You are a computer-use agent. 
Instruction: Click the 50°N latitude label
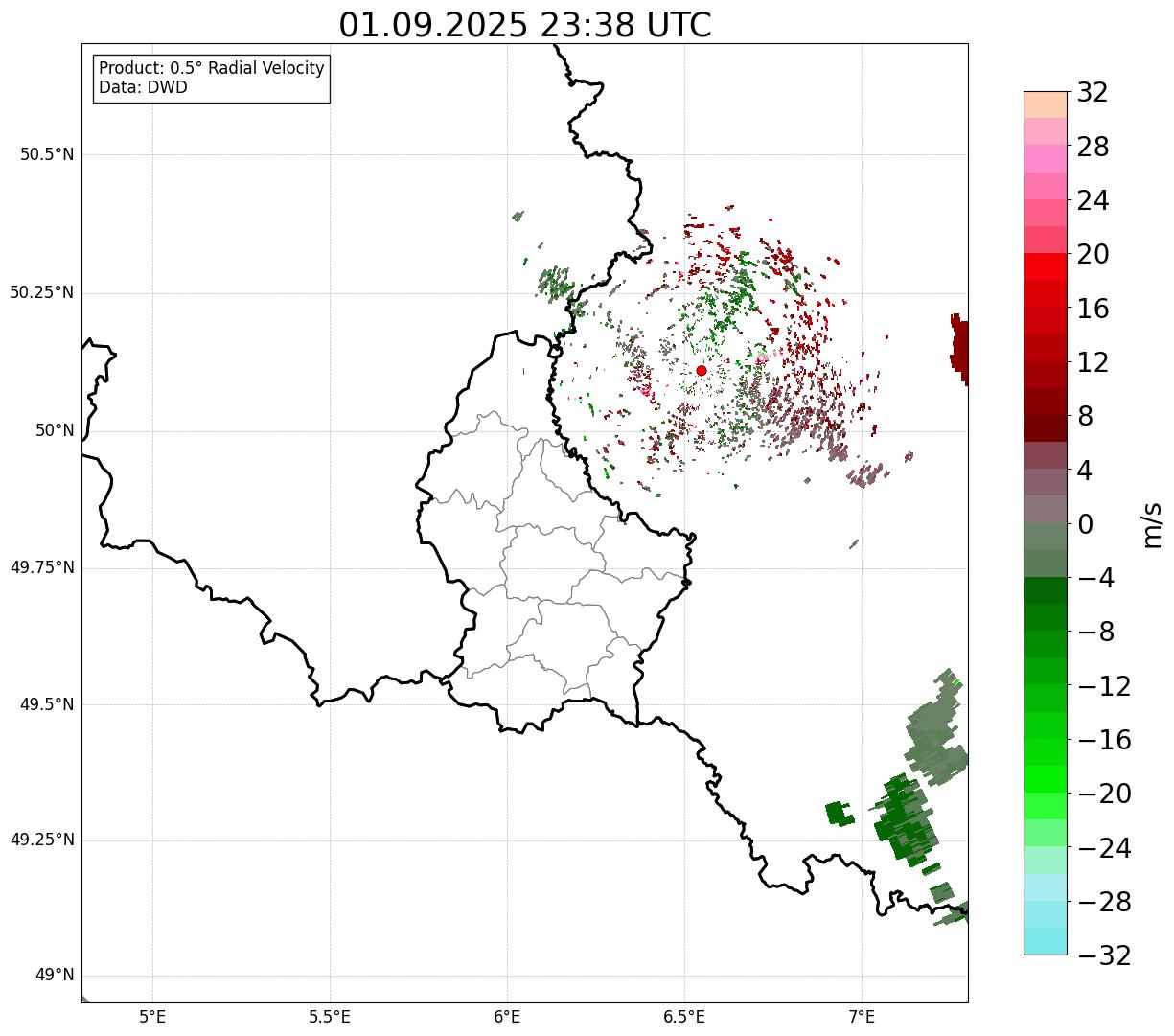[x=55, y=430]
